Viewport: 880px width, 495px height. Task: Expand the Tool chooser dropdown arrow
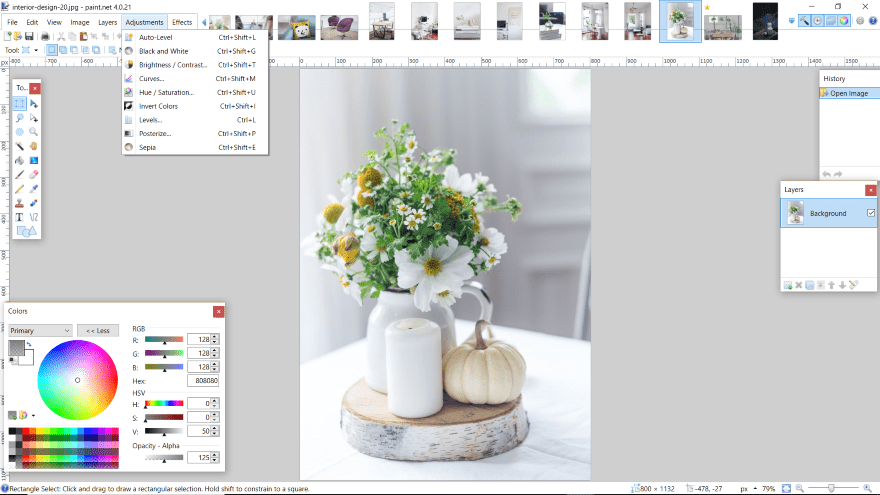pos(36,49)
